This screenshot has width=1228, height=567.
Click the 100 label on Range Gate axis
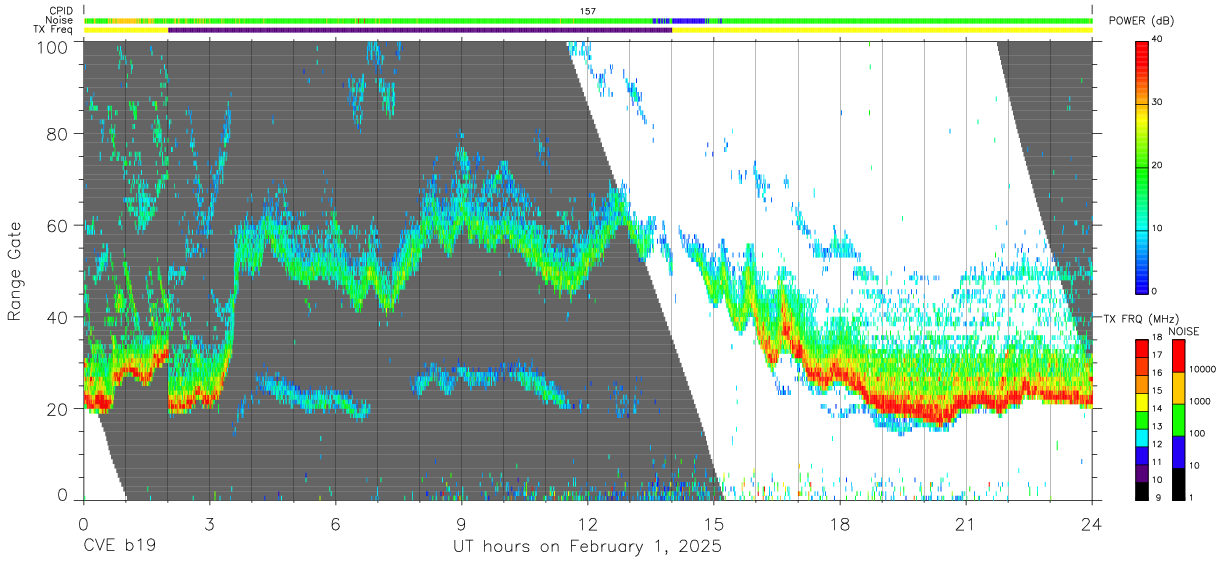(52, 47)
